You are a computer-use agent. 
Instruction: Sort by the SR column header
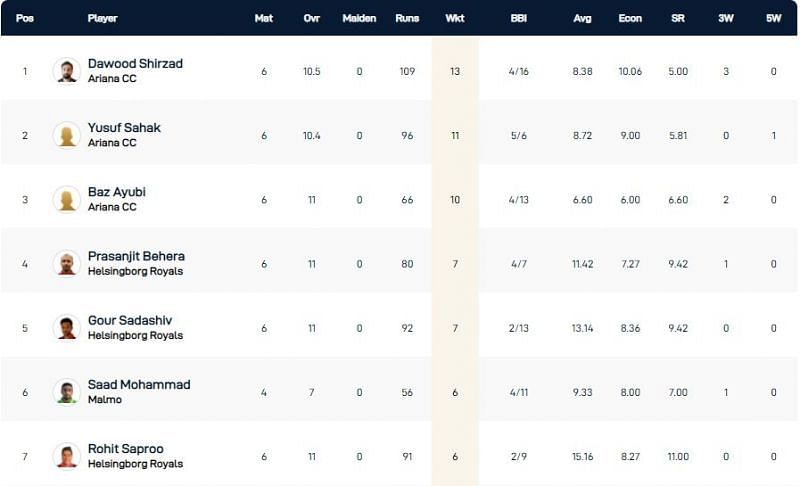pyautogui.click(x=678, y=18)
